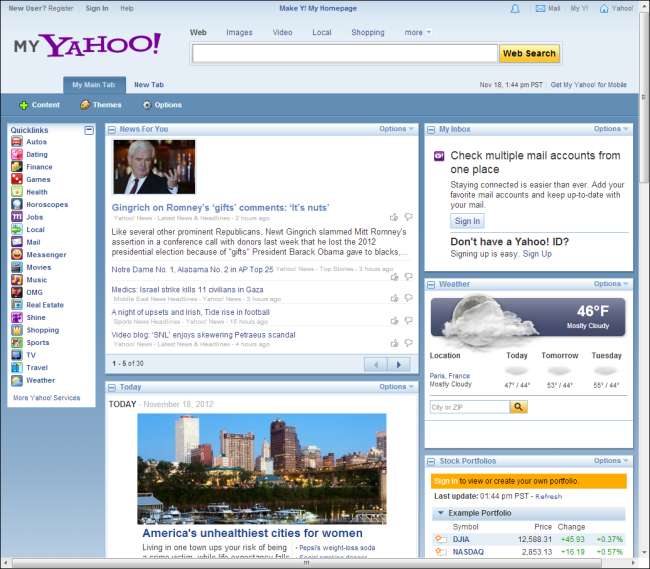Collapse the Weather module
Viewport: 650px width, 569px height.
click(x=431, y=285)
